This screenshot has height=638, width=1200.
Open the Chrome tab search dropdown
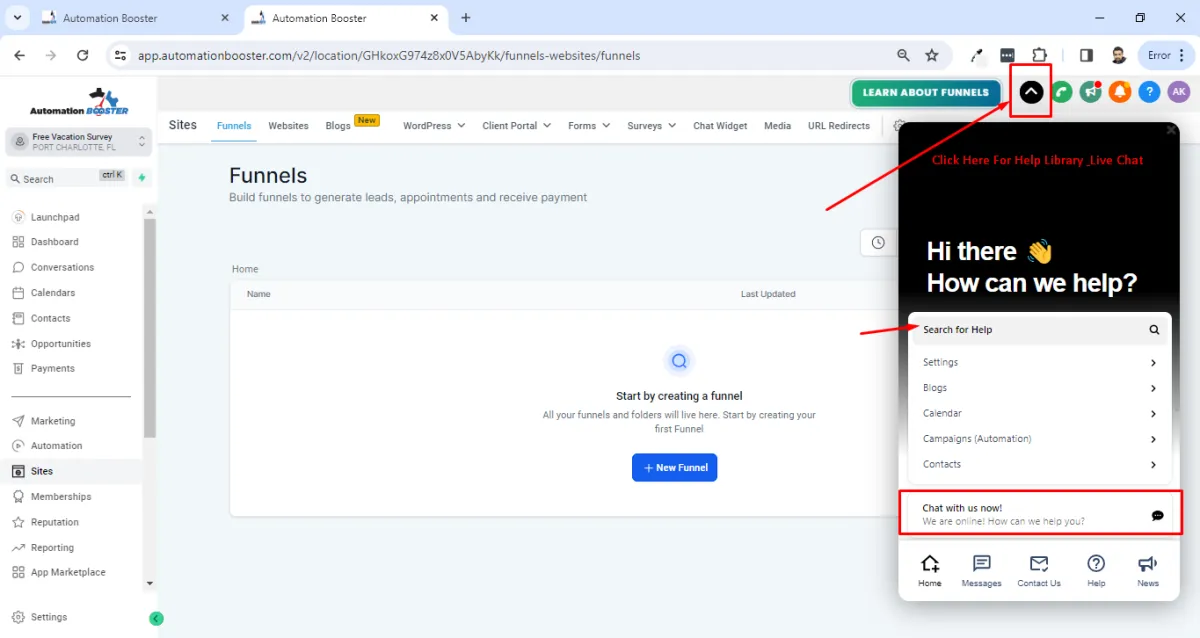(x=17, y=18)
